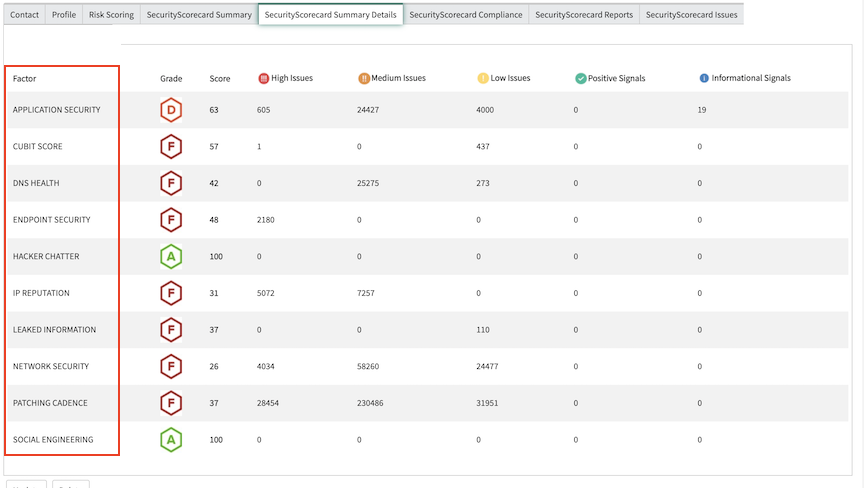864x488 pixels.
Task: Click the yellow Low Issues icon
Action: tap(483, 78)
